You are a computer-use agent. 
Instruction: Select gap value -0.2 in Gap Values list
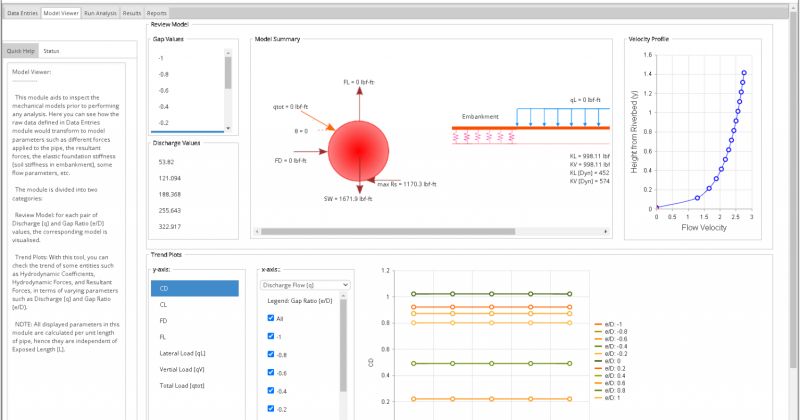[x=187, y=123]
